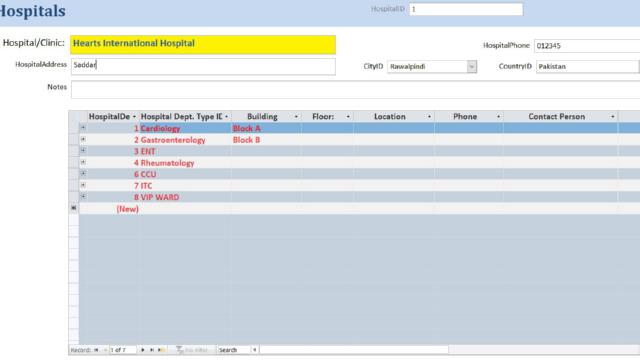
Task: Open HospitalDe column filter arrow
Action: [134, 117]
